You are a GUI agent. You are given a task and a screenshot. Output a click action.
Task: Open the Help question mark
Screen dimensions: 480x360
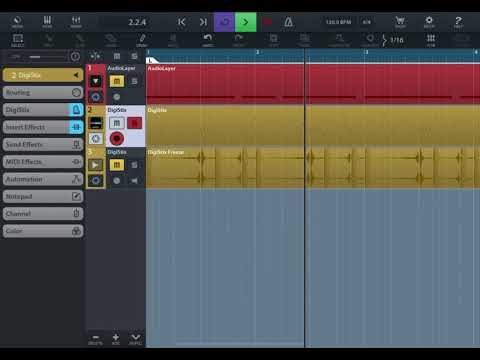tap(458, 22)
